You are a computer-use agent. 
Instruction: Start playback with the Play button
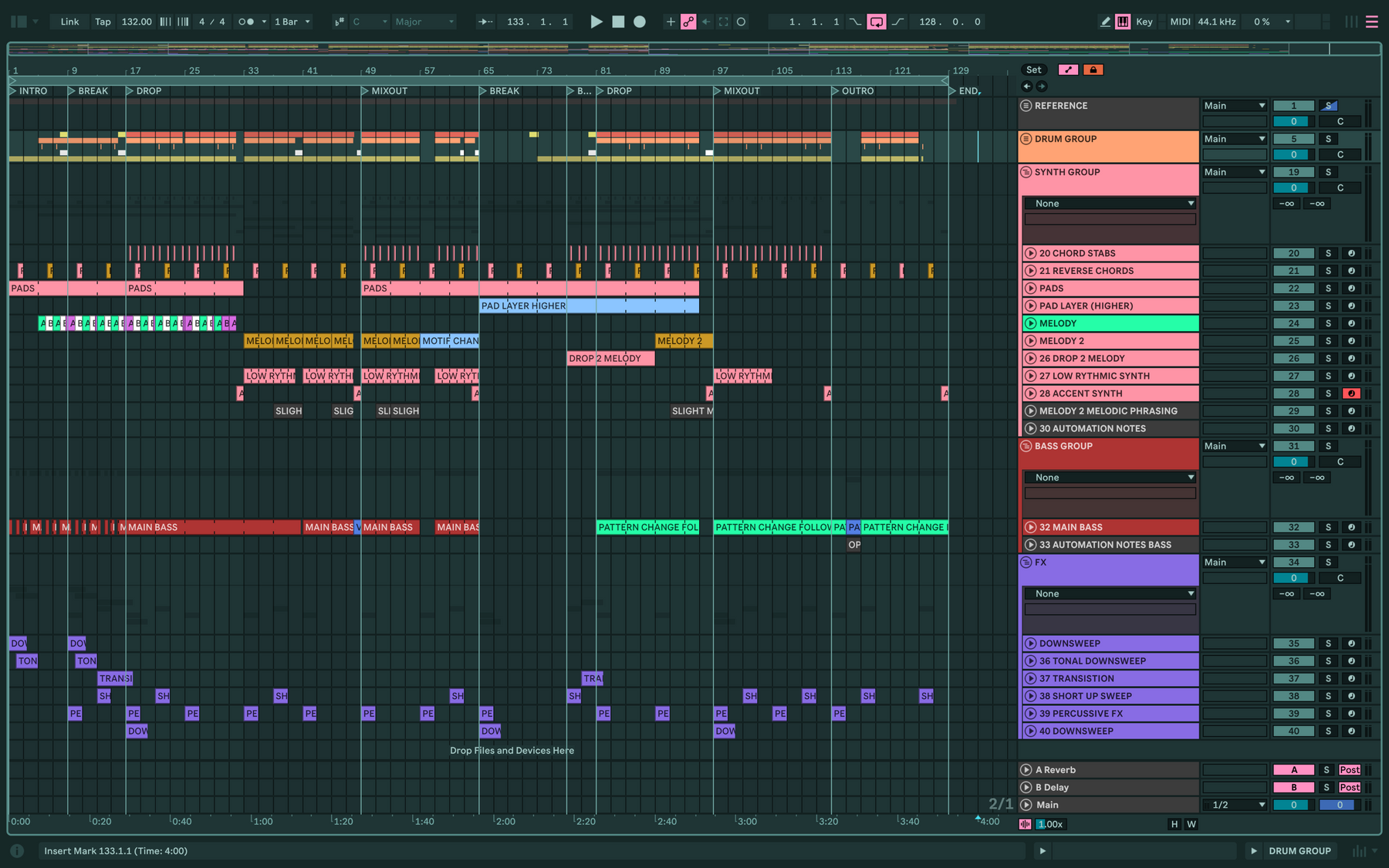[x=596, y=22]
